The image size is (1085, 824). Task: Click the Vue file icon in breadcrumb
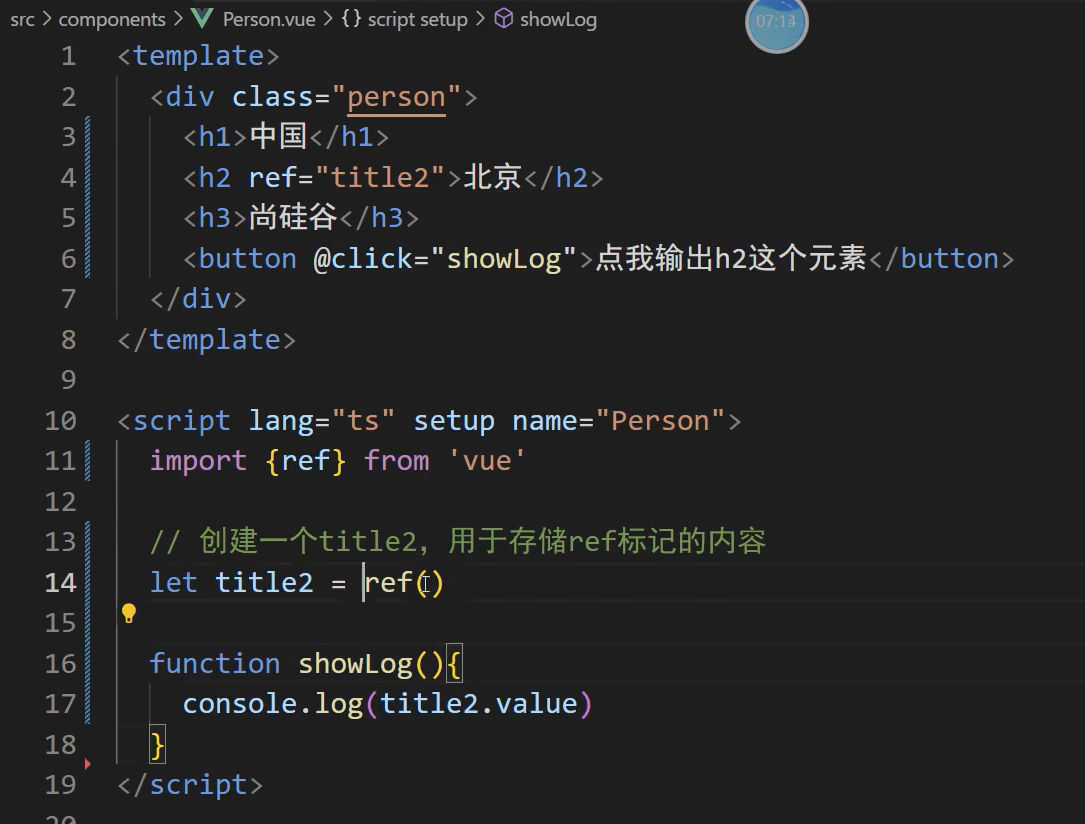click(201, 19)
